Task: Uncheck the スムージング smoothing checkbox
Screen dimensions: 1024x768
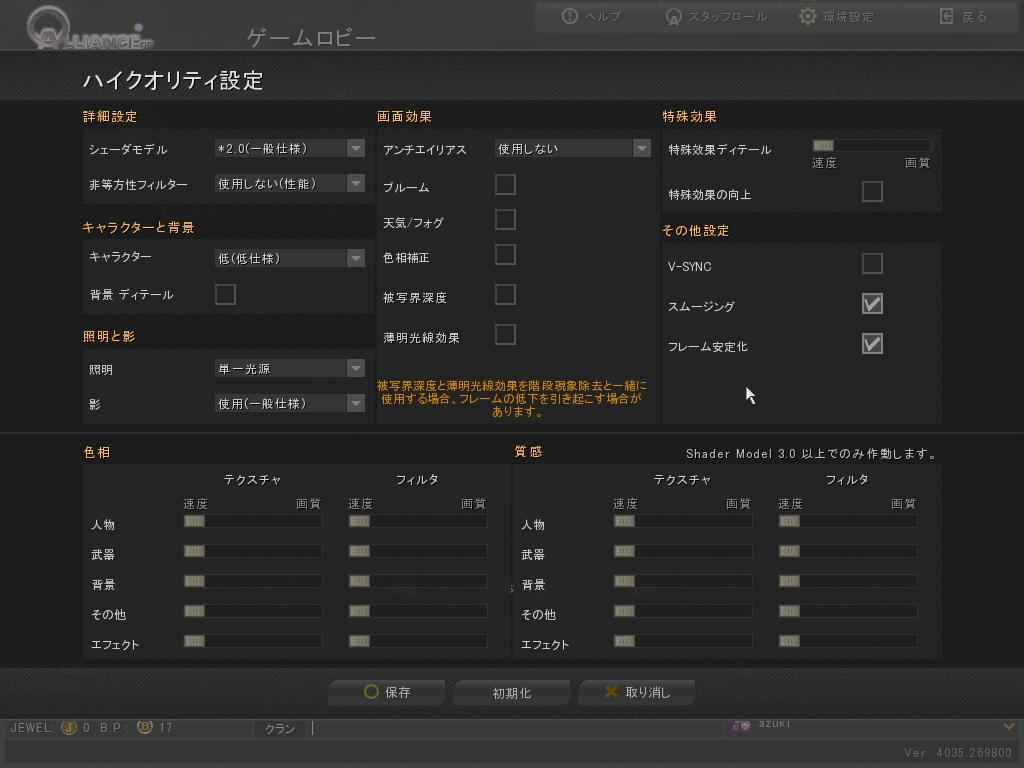Action: pyautogui.click(x=872, y=304)
